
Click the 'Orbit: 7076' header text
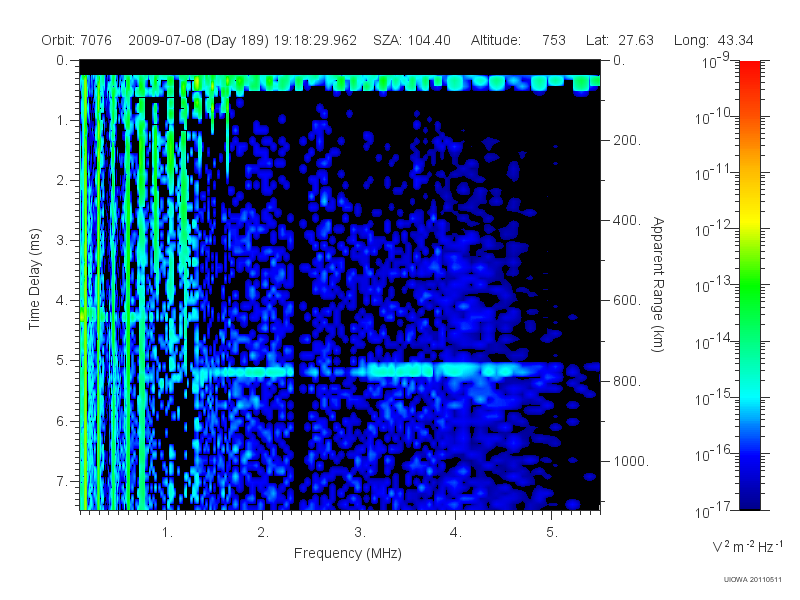point(76,40)
